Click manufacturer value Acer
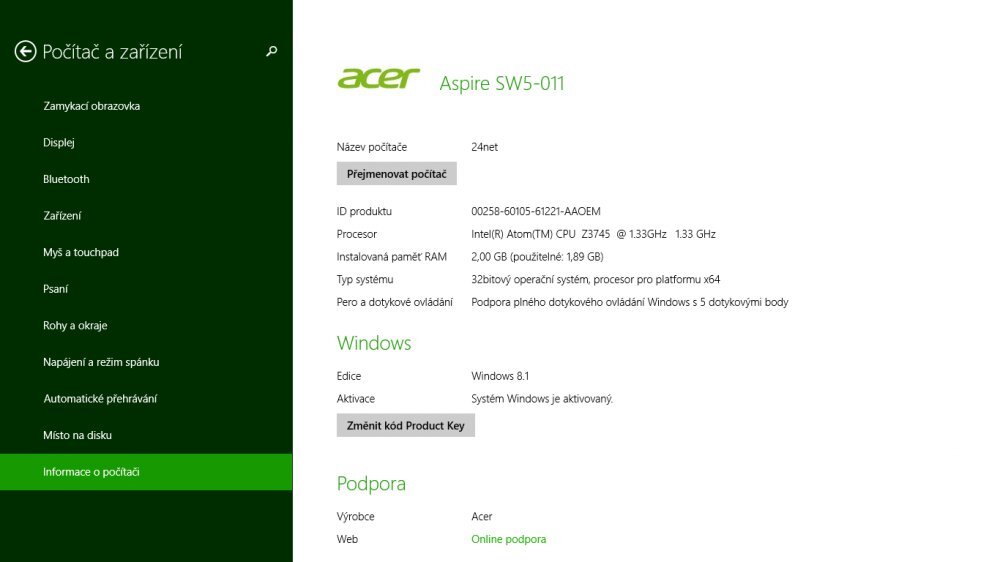This screenshot has width=1000, height=562. (x=482, y=517)
